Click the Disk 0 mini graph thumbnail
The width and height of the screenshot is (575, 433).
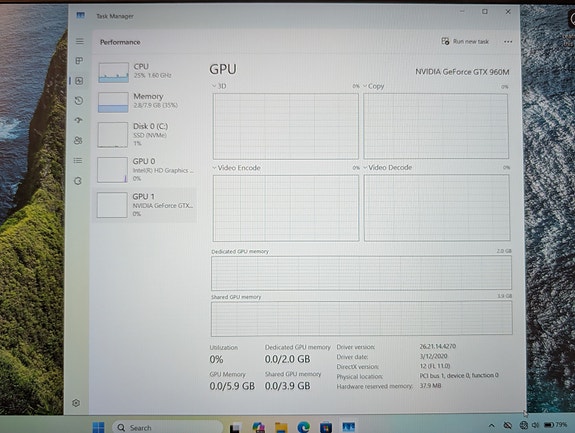click(x=113, y=135)
